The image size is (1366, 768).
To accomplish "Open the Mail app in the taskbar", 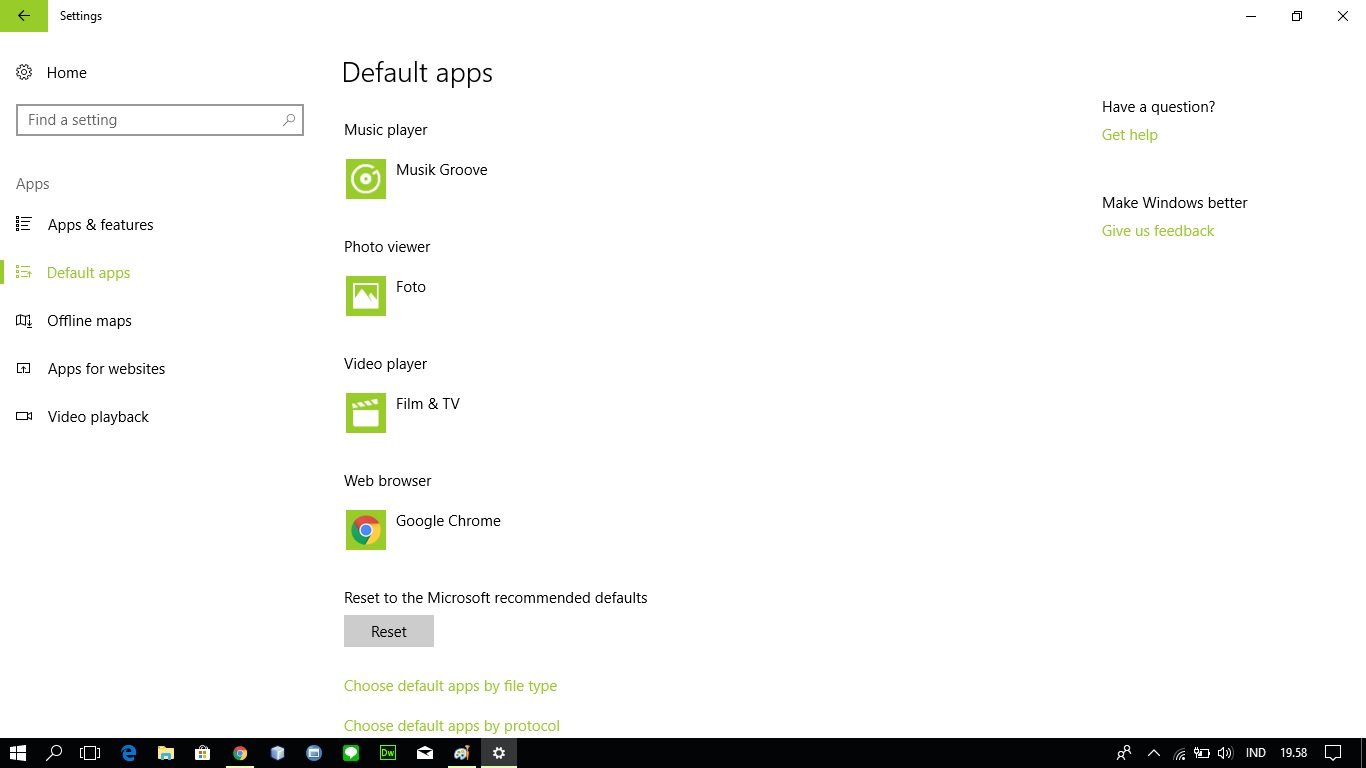I will click(x=425, y=753).
